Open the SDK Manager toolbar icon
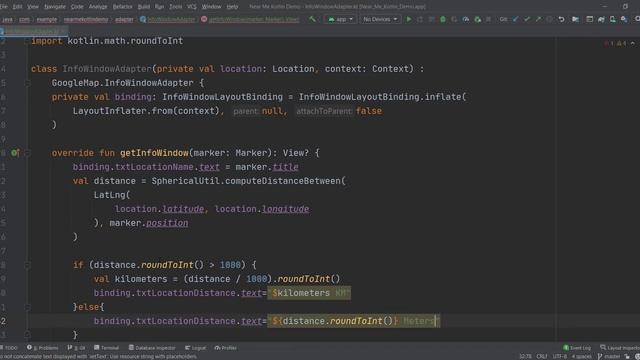This screenshot has height=360, width=640. click(624, 19)
